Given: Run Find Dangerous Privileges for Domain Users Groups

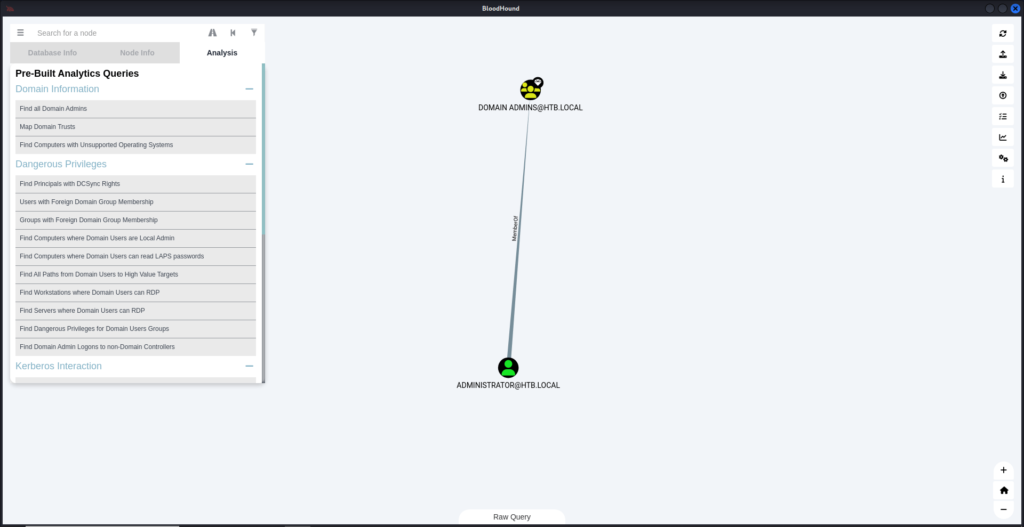Looking at the screenshot, I should pos(136,328).
